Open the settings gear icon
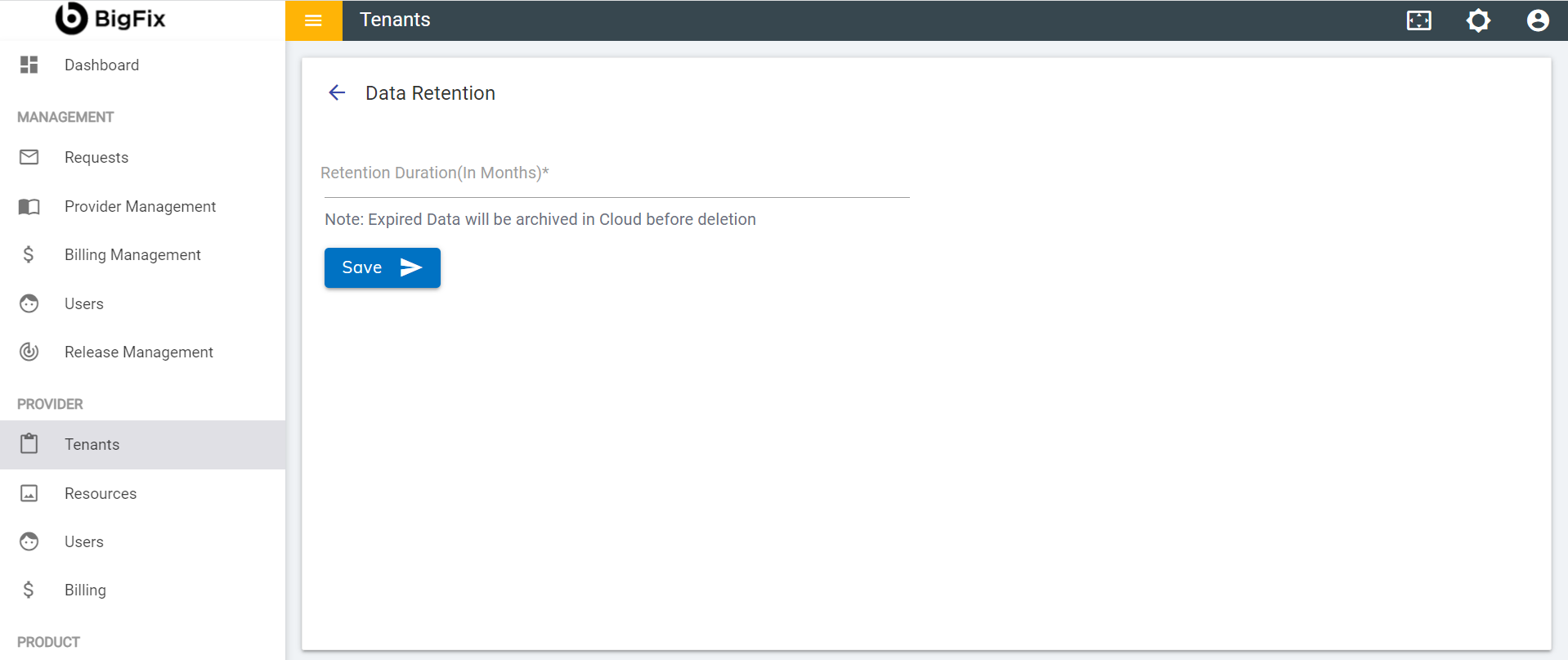Image resolution: width=1568 pixels, height=660 pixels. pyautogui.click(x=1478, y=20)
